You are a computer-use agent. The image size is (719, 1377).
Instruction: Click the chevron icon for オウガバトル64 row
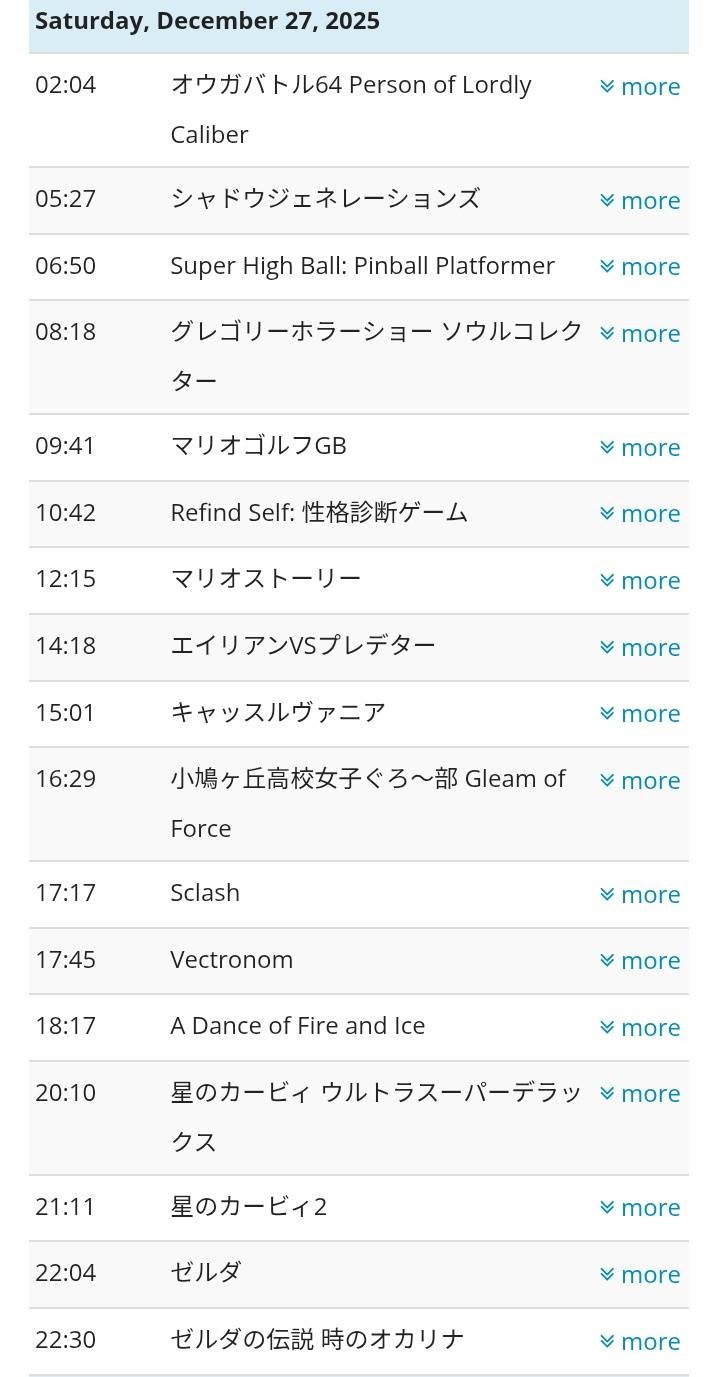coord(607,87)
